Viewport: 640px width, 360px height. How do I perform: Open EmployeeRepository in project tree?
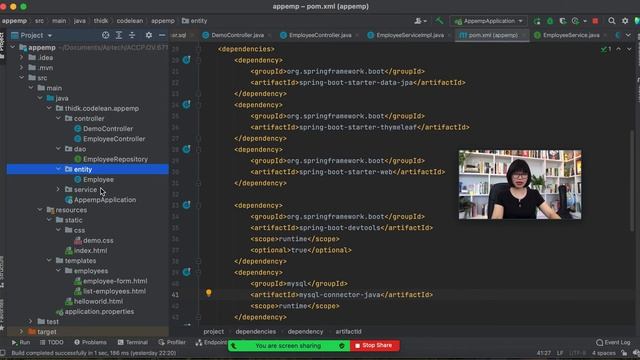[x=115, y=159]
